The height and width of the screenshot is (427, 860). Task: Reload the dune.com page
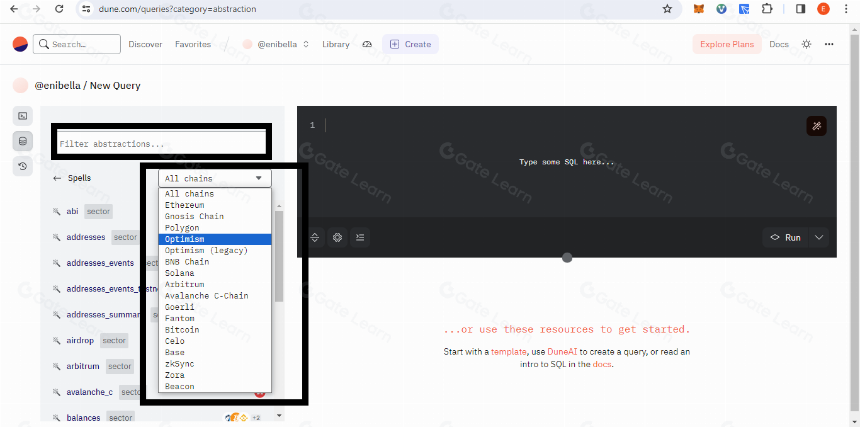pyautogui.click(x=59, y=9)
